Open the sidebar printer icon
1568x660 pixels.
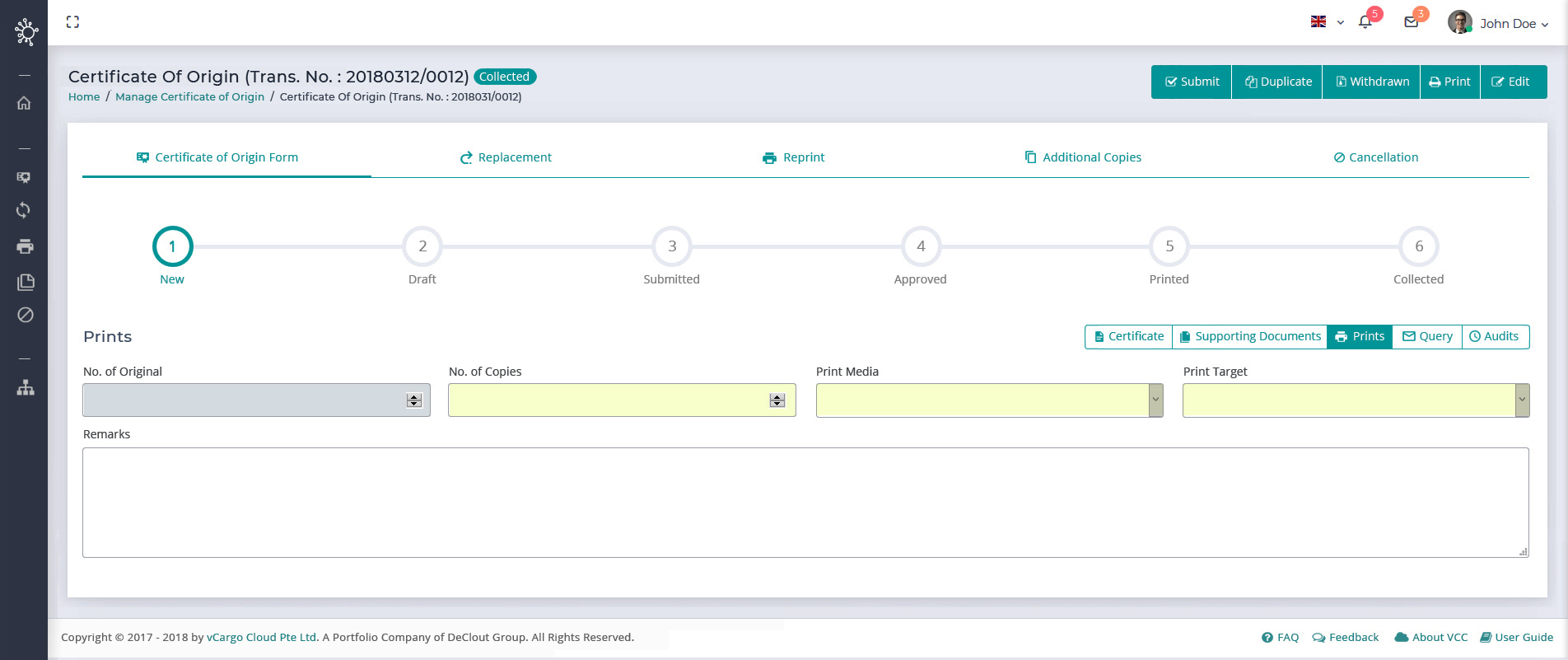[x=25, y=246]
